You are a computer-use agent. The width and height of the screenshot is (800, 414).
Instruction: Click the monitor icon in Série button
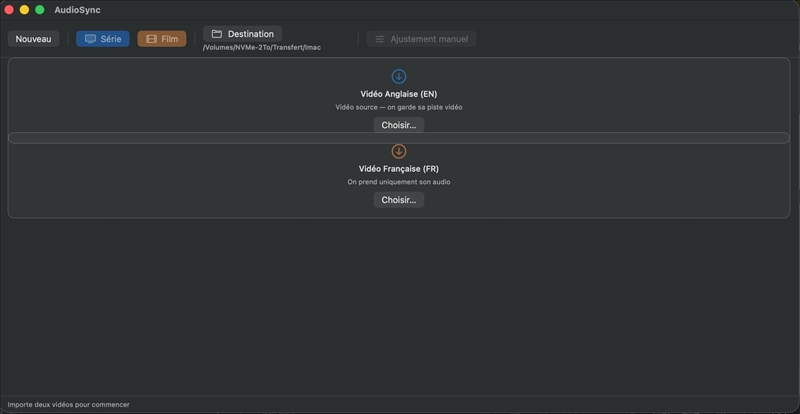(90, 39)
